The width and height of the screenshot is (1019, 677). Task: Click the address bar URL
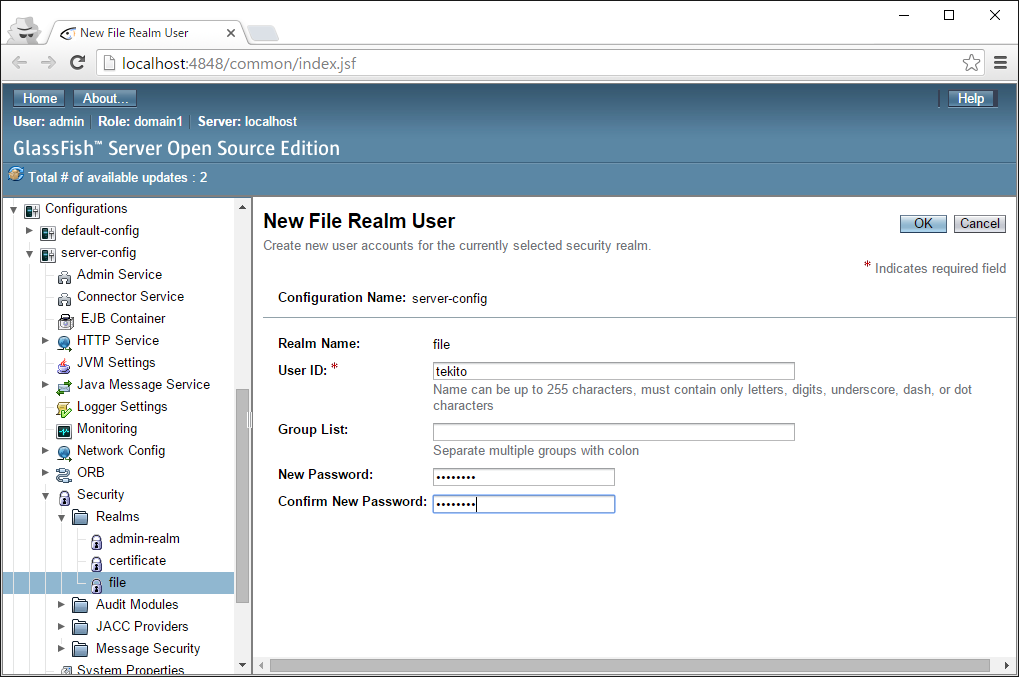239,63
